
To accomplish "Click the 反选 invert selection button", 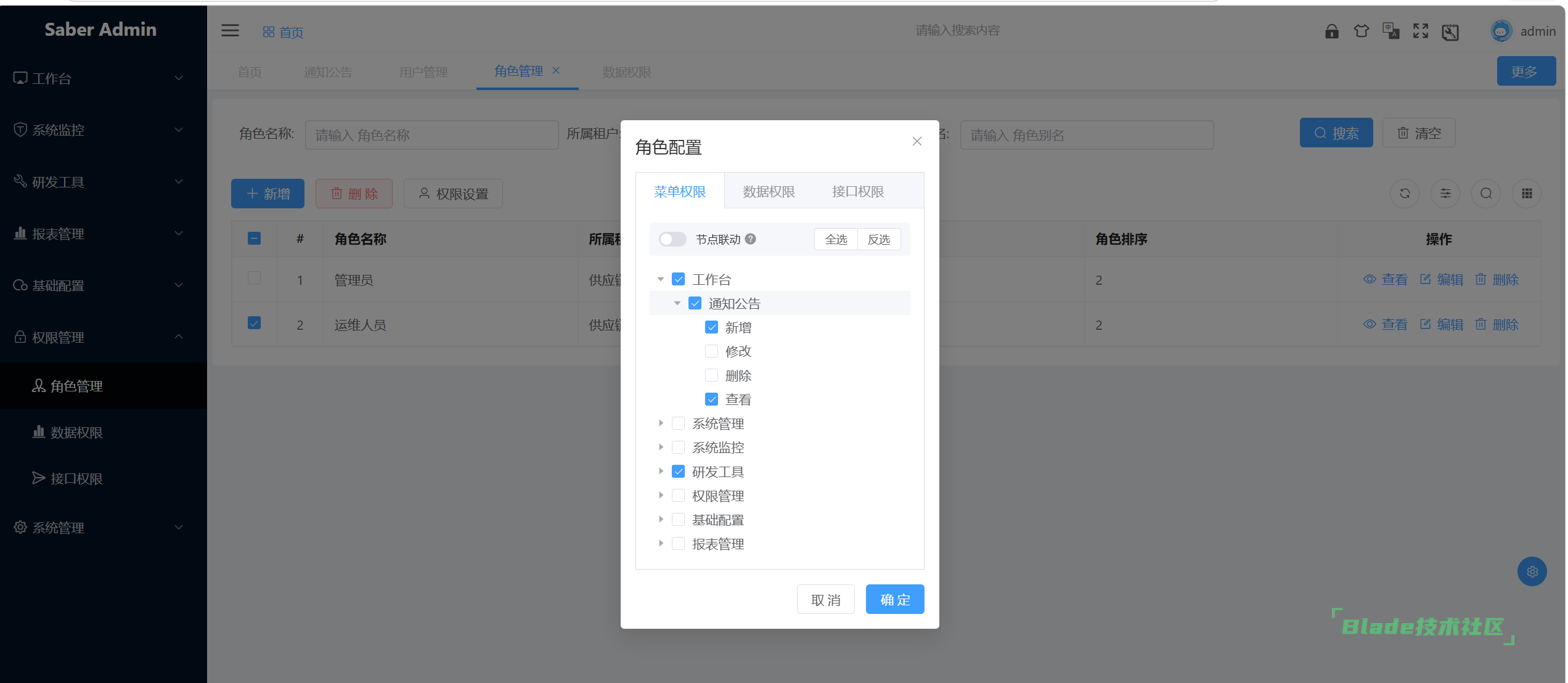I will (879, 239).
